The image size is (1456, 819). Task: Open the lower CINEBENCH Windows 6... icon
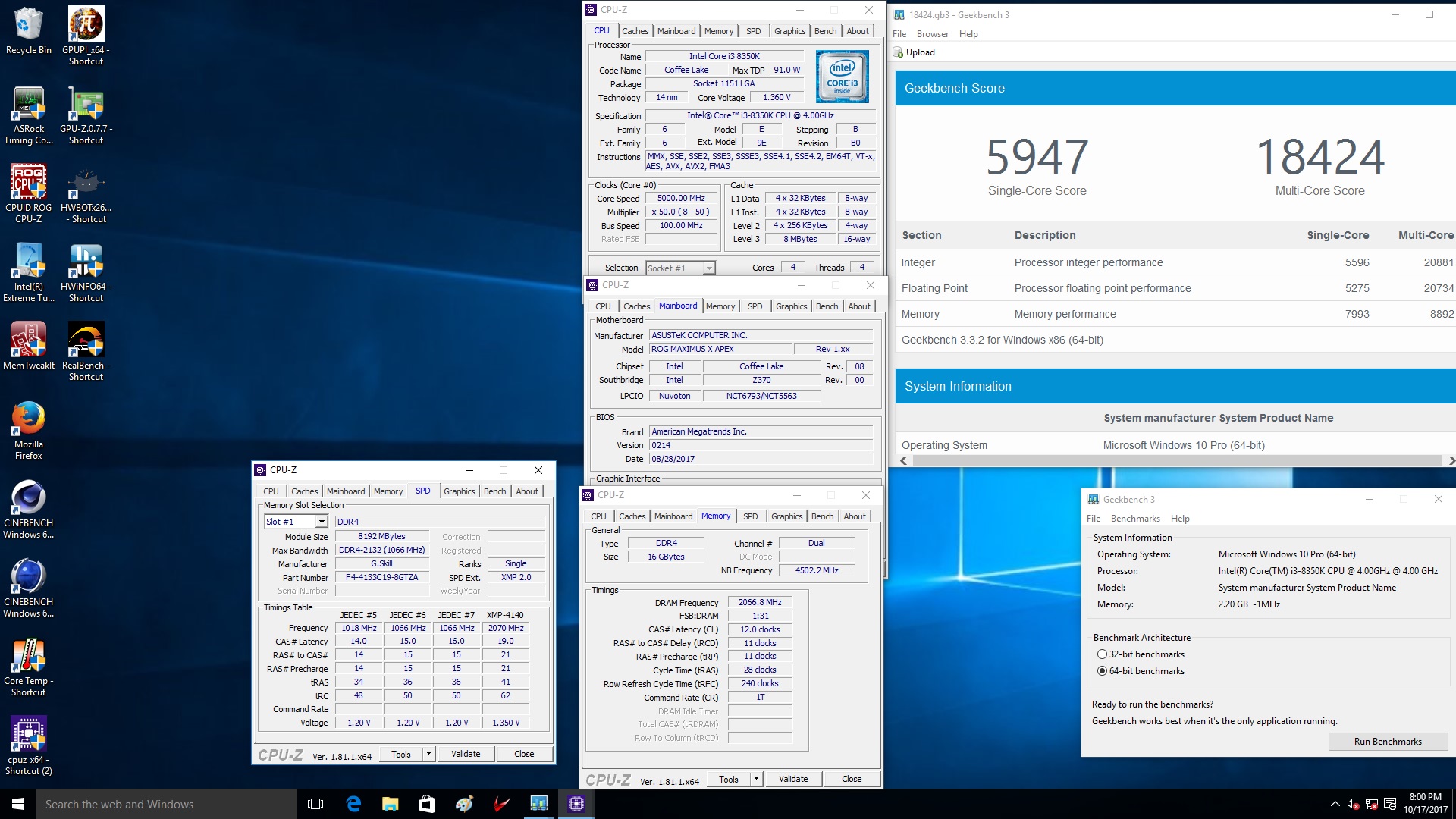point(28,588)
